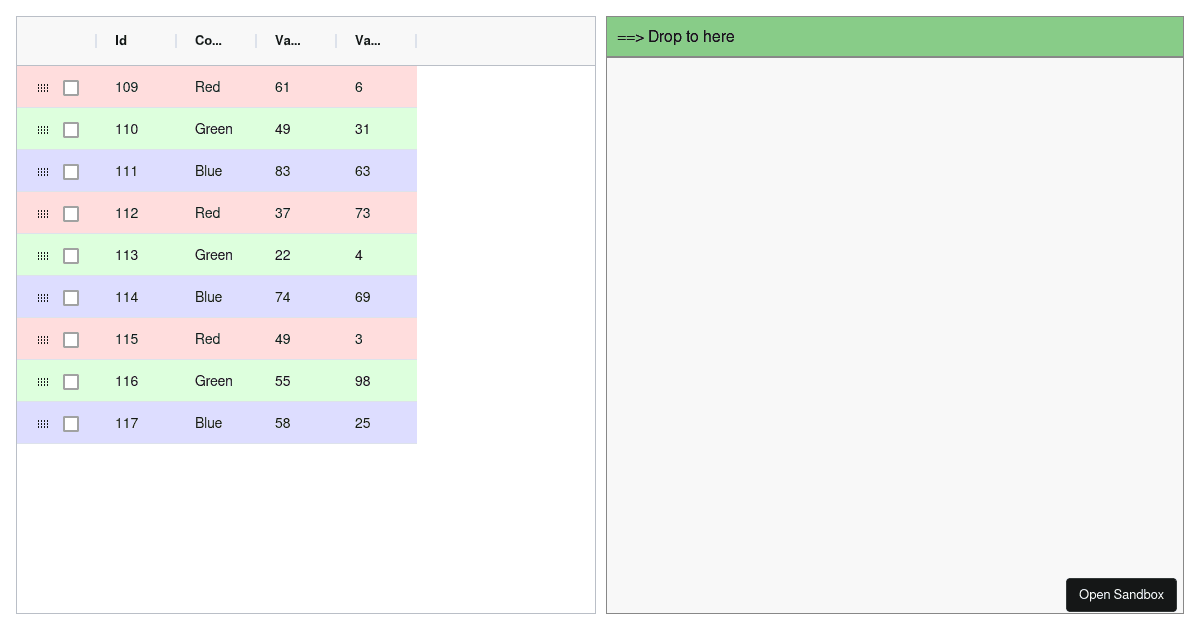Click the Blue cell in row 111
The image size is (1200, 630).
click(x=208, y=171)
